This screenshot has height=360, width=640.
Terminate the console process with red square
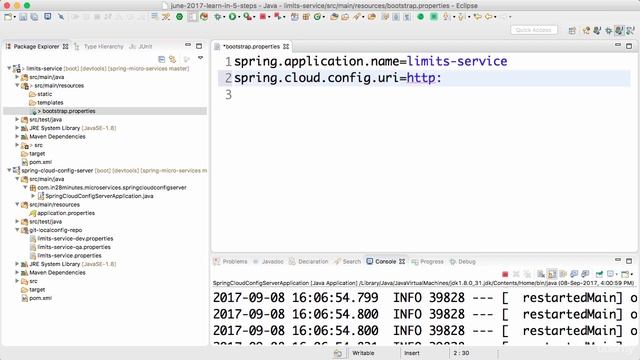pyautogui.click(x=505, y=274)
